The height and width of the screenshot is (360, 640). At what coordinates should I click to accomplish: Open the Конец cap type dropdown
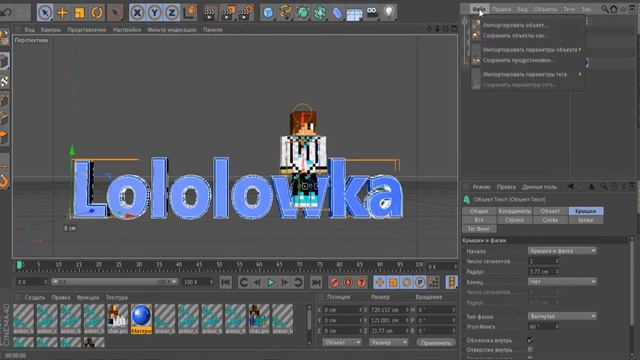562,282
